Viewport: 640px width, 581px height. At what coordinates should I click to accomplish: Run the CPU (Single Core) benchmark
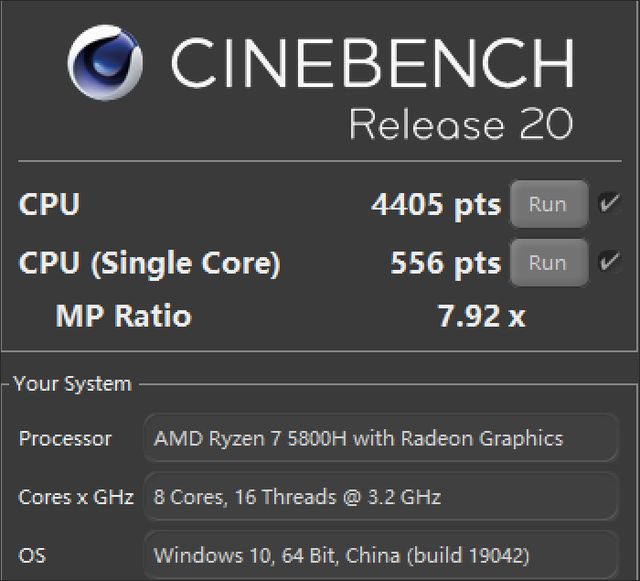(548, 263)
